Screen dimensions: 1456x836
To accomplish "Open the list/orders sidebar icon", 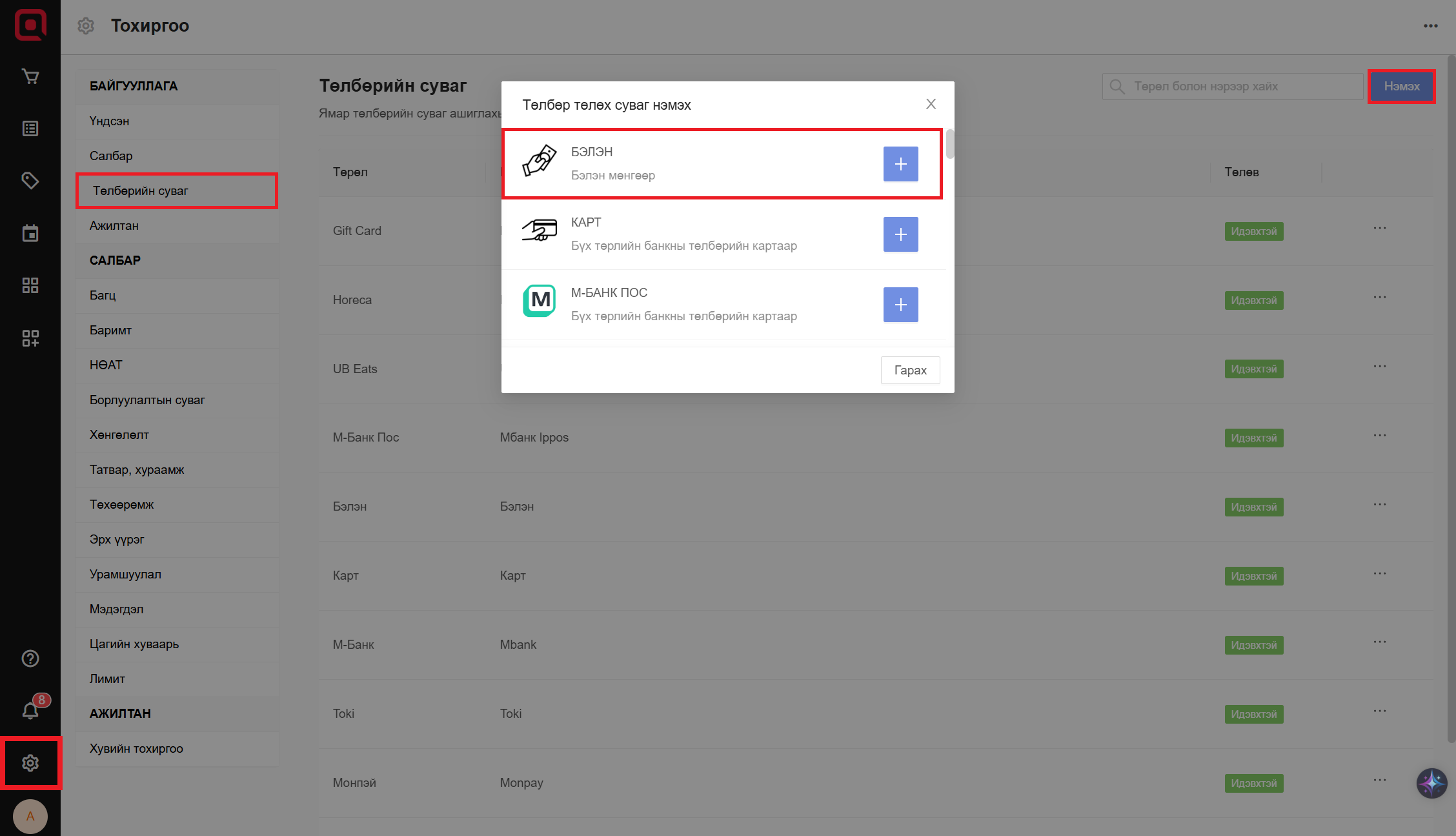I will [x=30, y=128].
